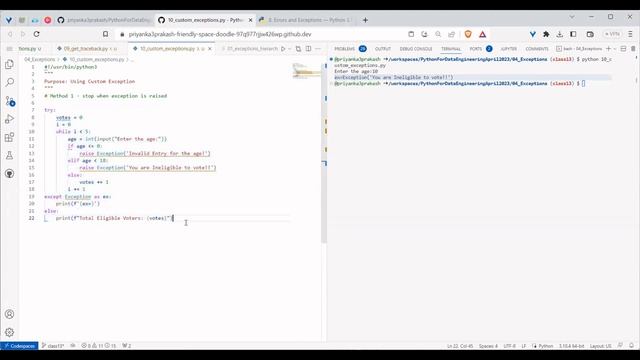640x360 pixels.
Task: Toggle the browser sidebar panel
Action: tap(573, 34)
